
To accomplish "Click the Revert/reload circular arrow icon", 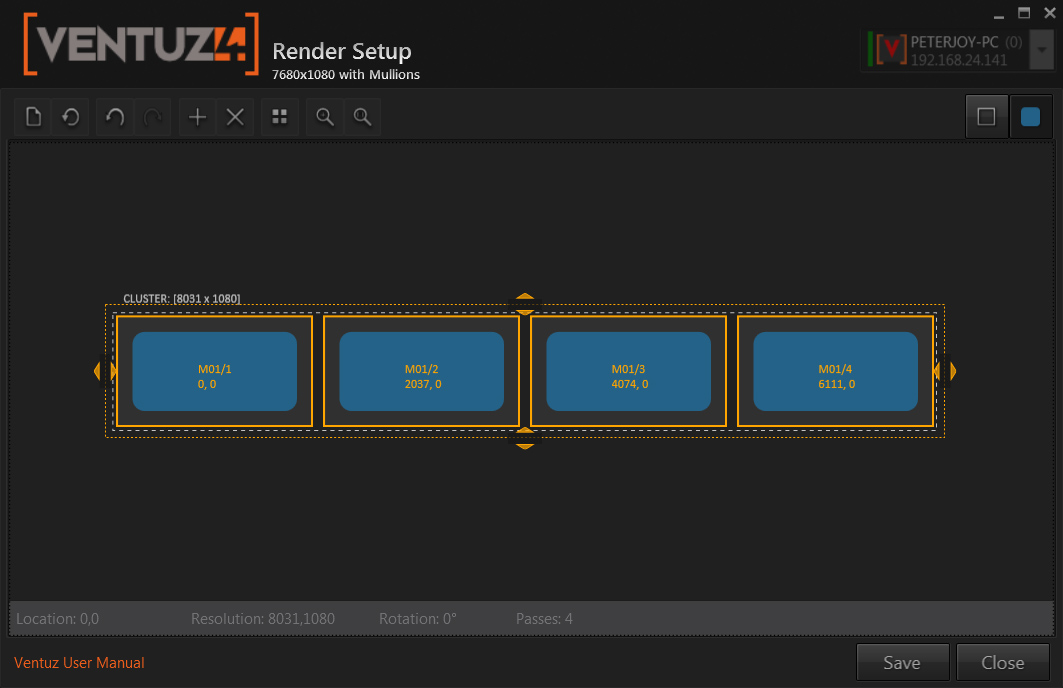I will point(71,117).
